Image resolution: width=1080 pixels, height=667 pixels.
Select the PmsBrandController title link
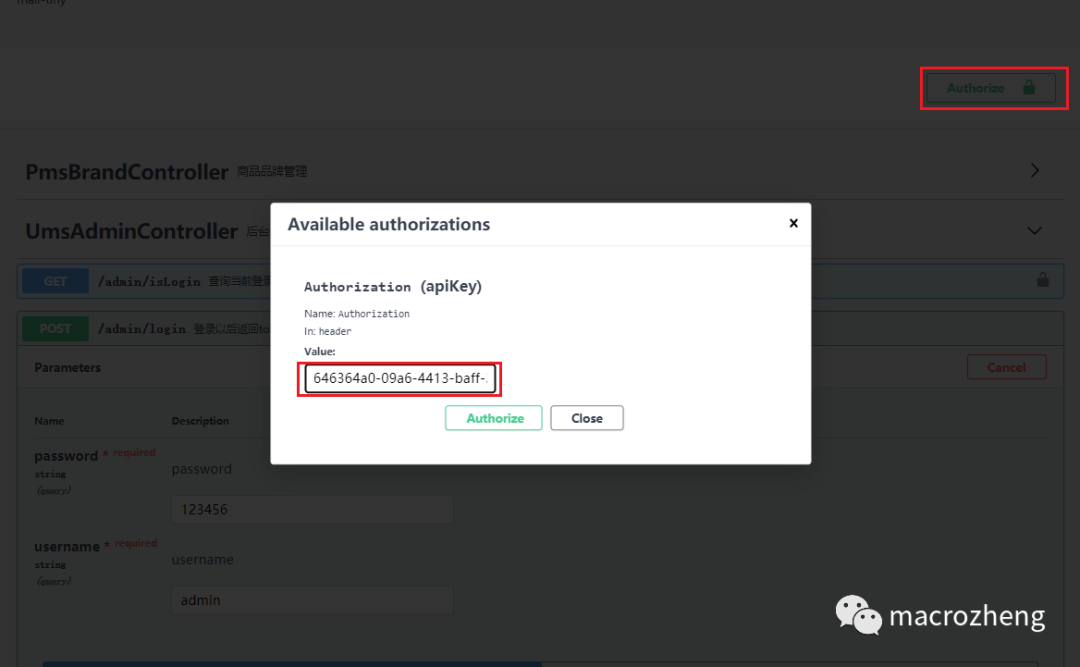click(127, 172)
